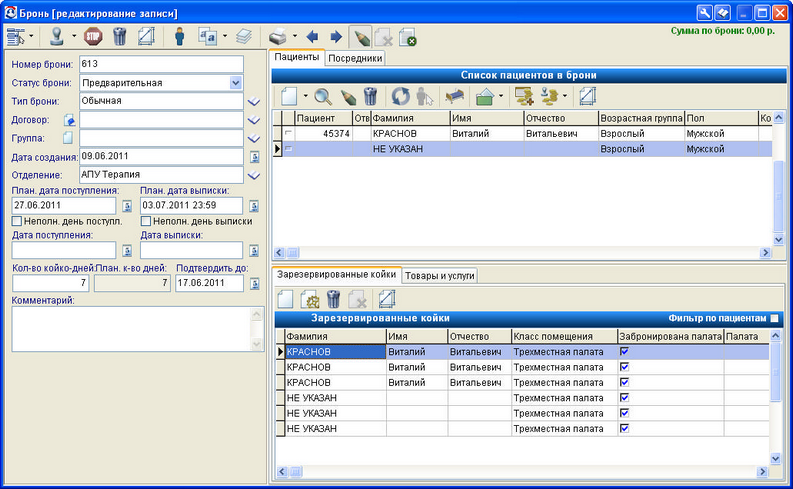Click the page with green X icon
The width and height of the screenshot is (793, 489).
[x=407, y=37]
